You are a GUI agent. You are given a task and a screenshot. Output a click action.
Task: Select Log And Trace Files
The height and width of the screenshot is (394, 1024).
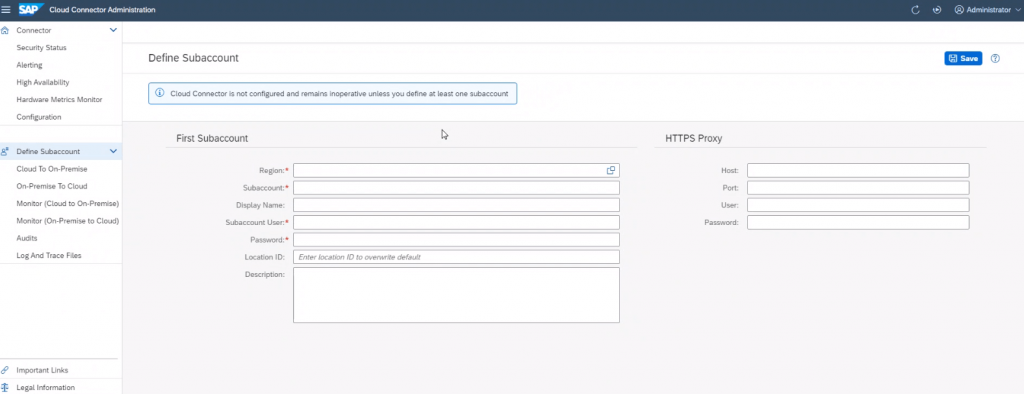[49, 255]
